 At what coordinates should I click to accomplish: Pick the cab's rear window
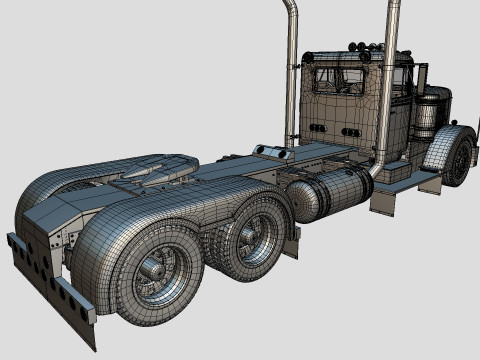click(x=339, y=82)
